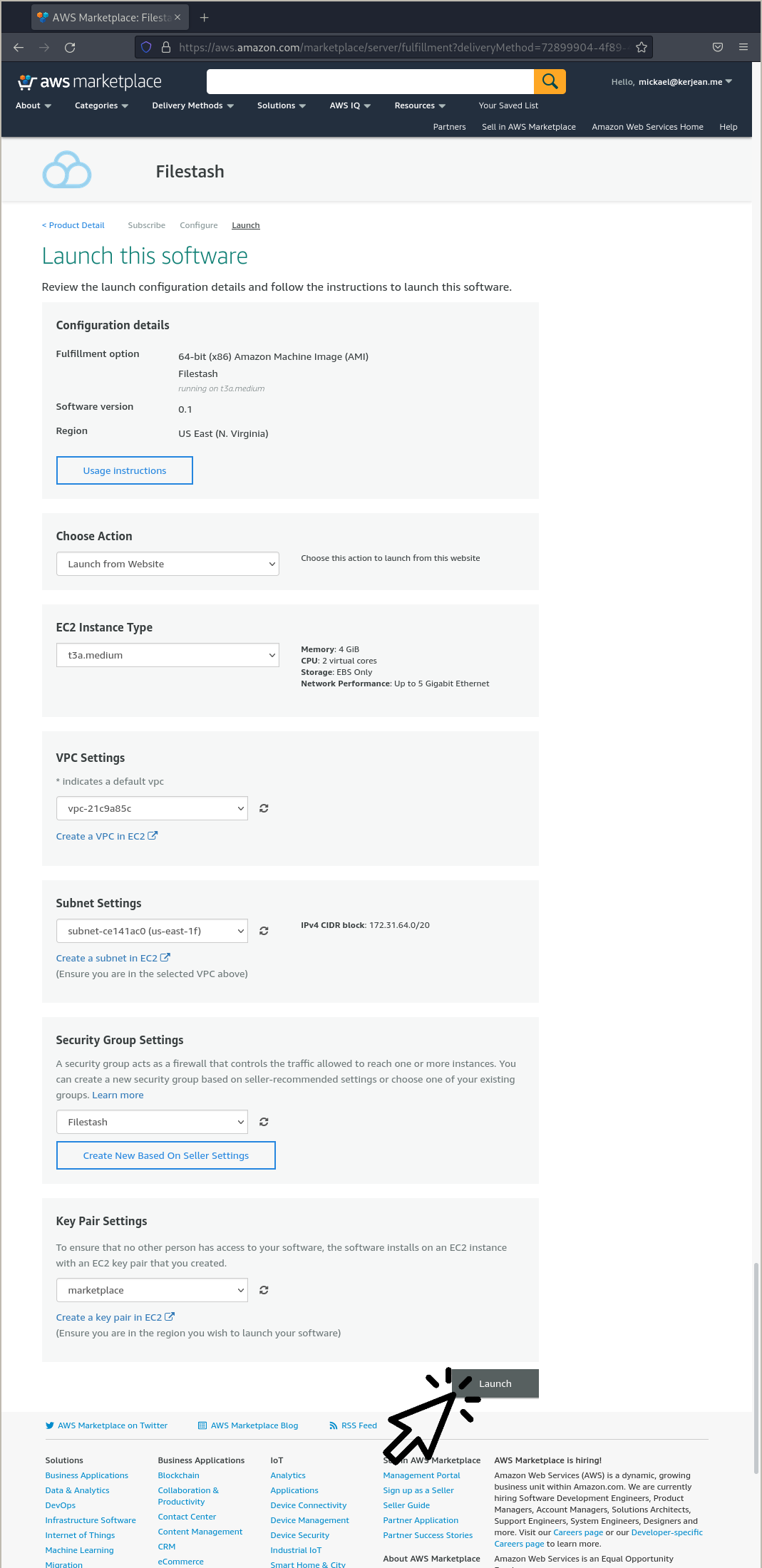
Task: Click the Subscribe step
Action: click(x=147, y=225)
